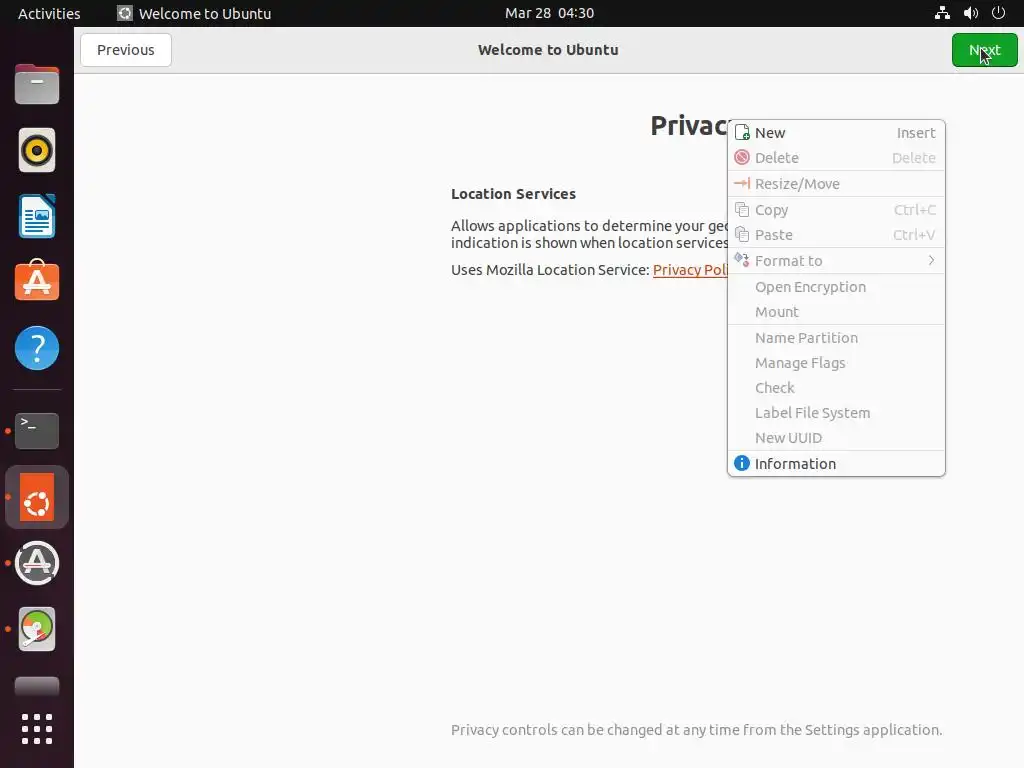Viewport: 1024px width, 768px height.
Task: Open Software Updater in the dock
Action: tap(37, 563)
